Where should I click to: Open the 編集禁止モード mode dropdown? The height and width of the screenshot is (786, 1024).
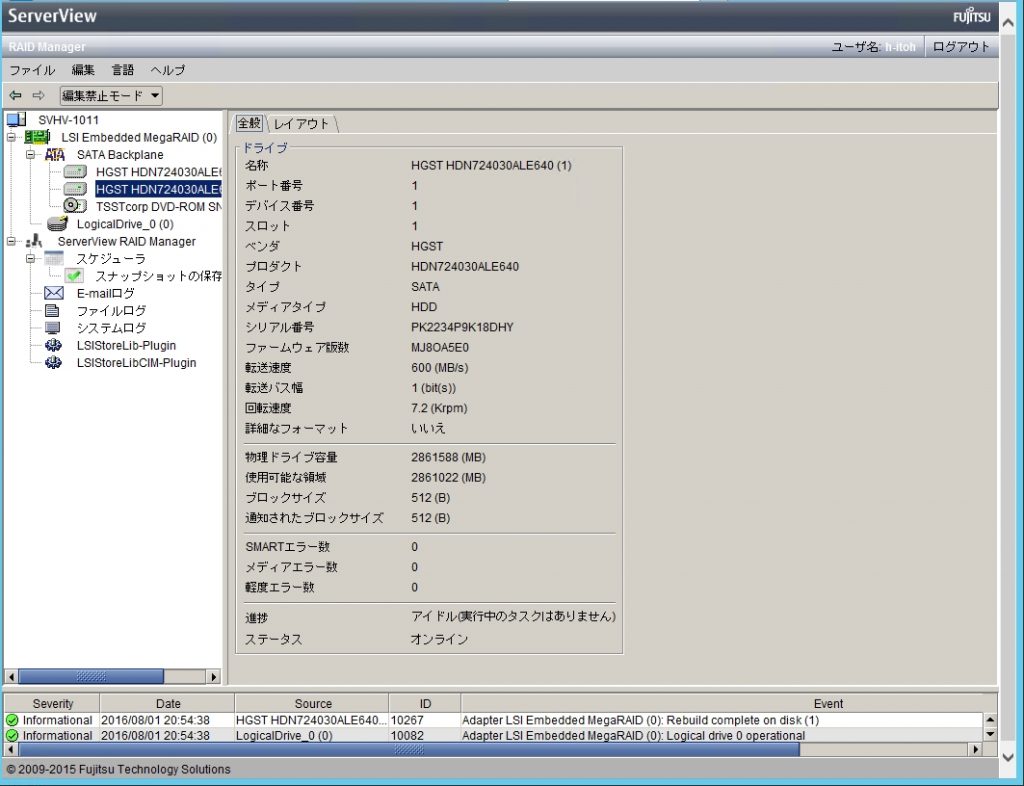(111, 95)
